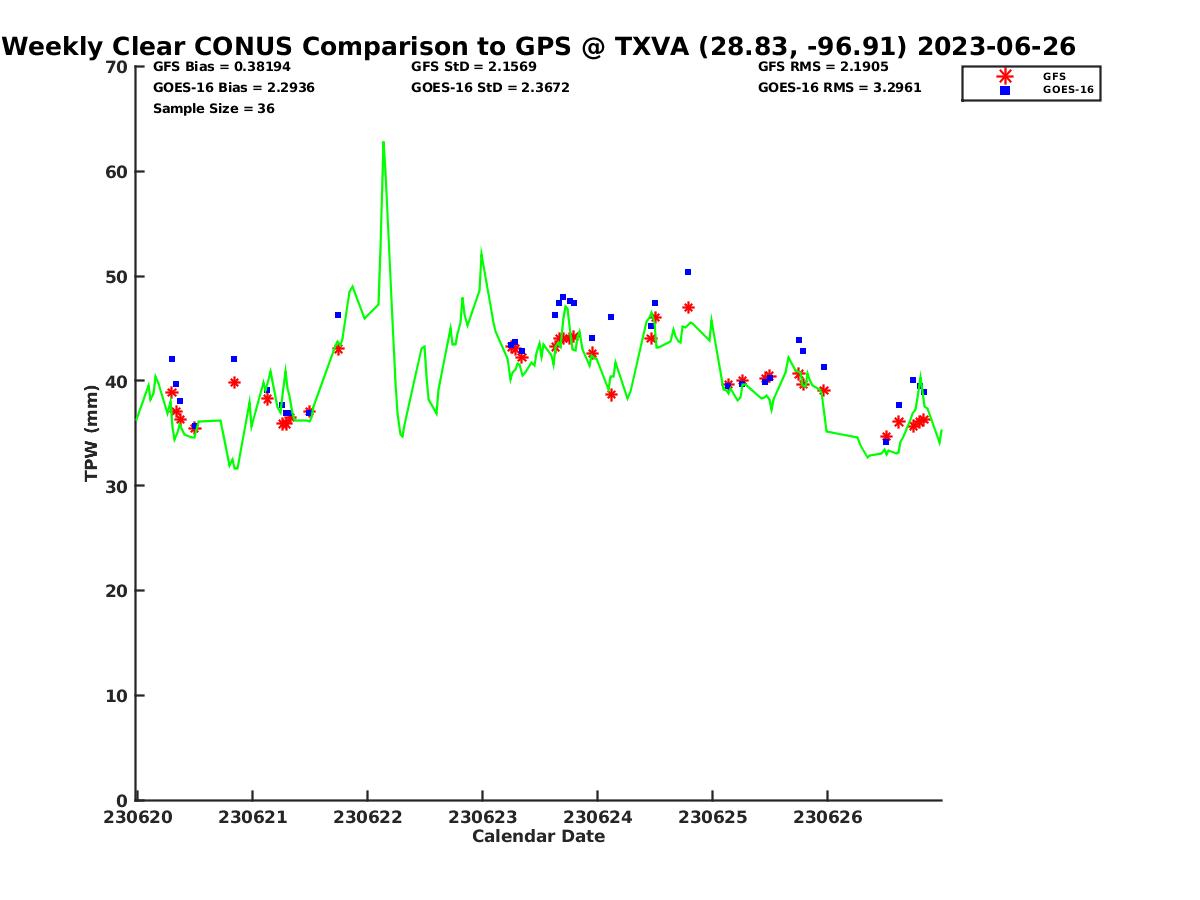Screen dimensions: 1200x900
Task: Select the GFS Bias statistic text
Action: 222,67
